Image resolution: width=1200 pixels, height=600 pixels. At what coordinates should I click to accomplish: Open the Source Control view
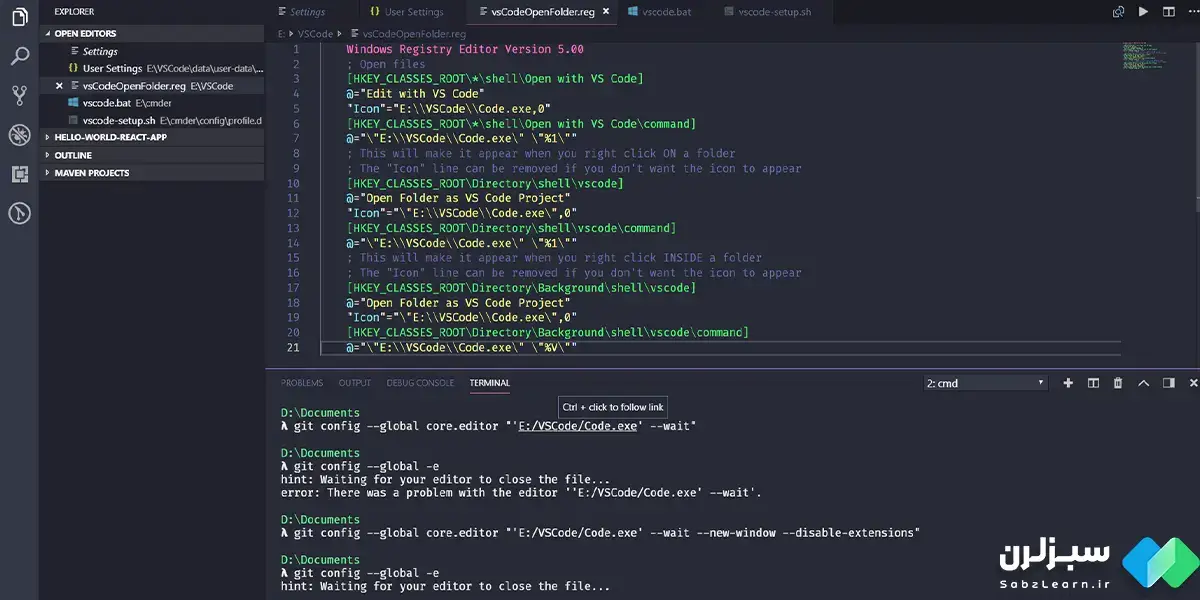[19, 95]
